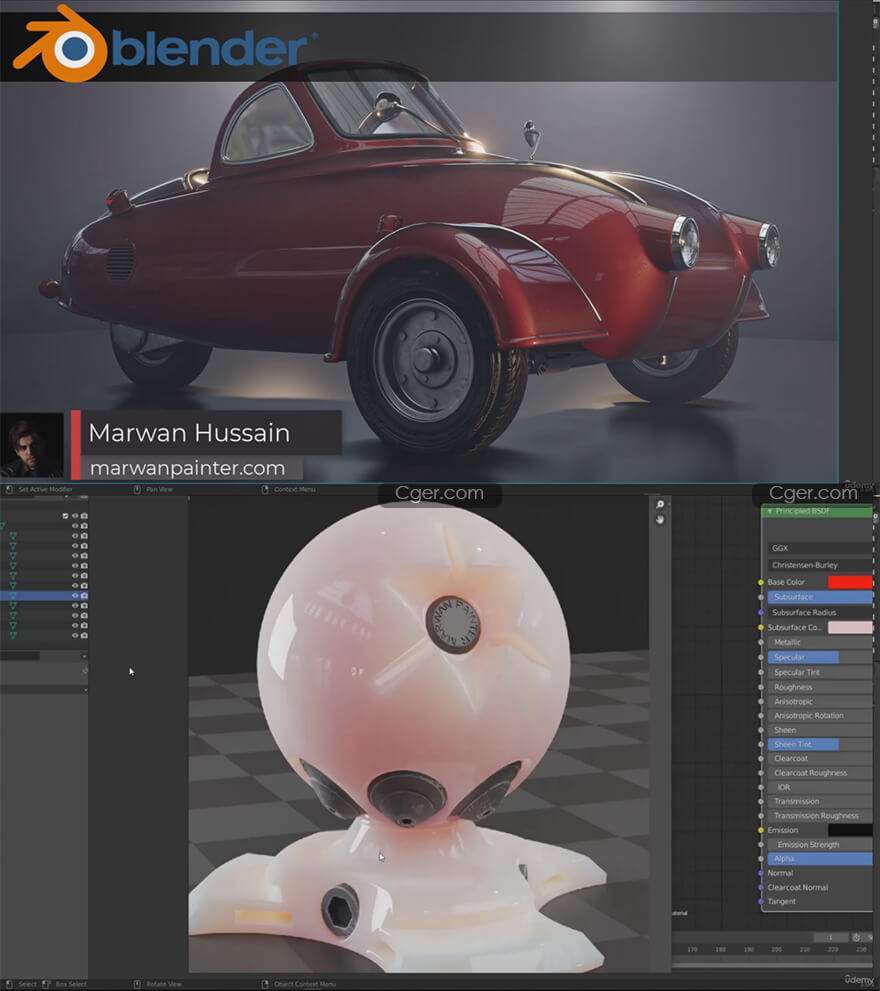This screenshot has width=880, height=991.
Task: Click the mesh icon on the highlighted outliner row
Action: pyautogui.click(x=12, y=595)
